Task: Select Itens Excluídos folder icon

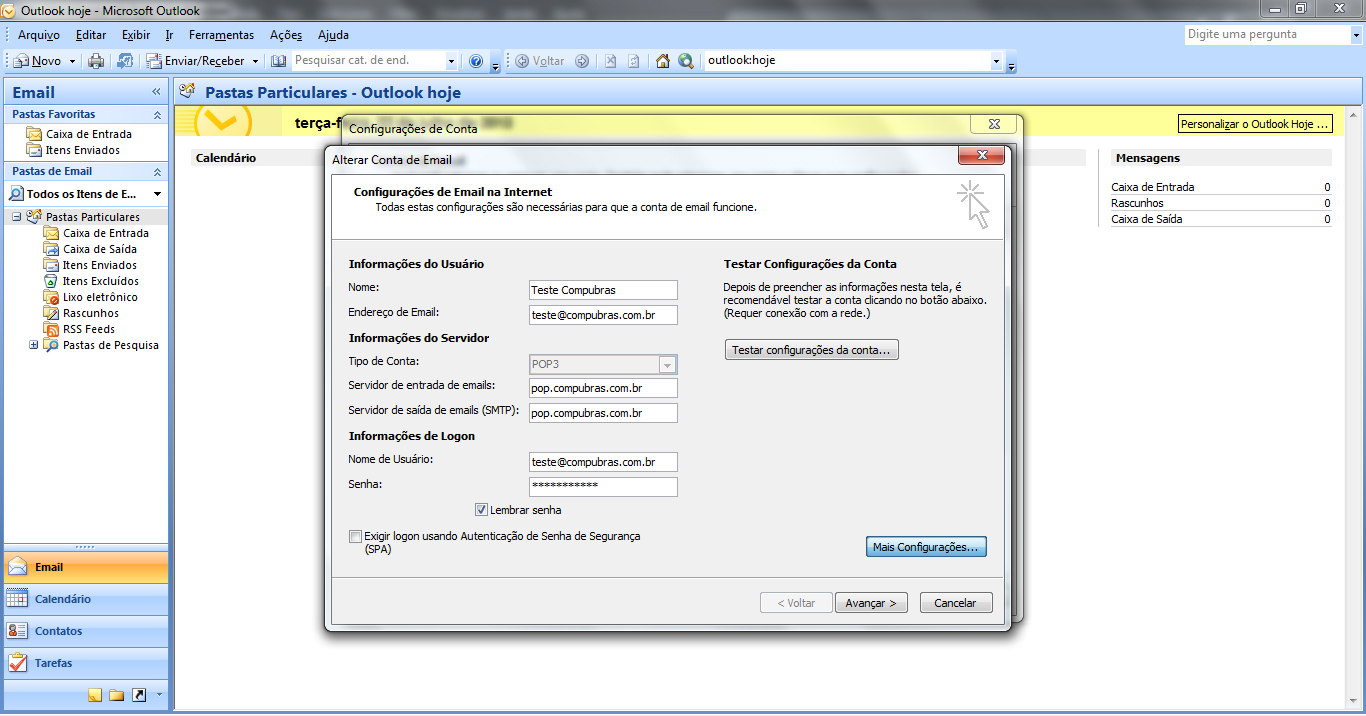Action: click(51, 281)
